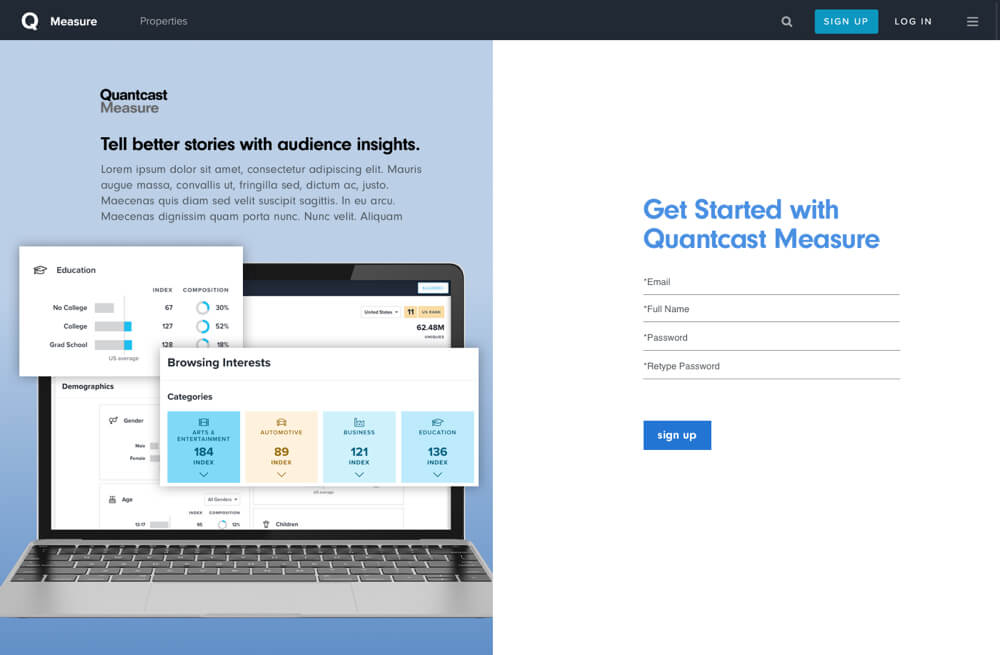Click the No College index bar
This screenshot has height=655, width=1000.
[x=104, y=308]
